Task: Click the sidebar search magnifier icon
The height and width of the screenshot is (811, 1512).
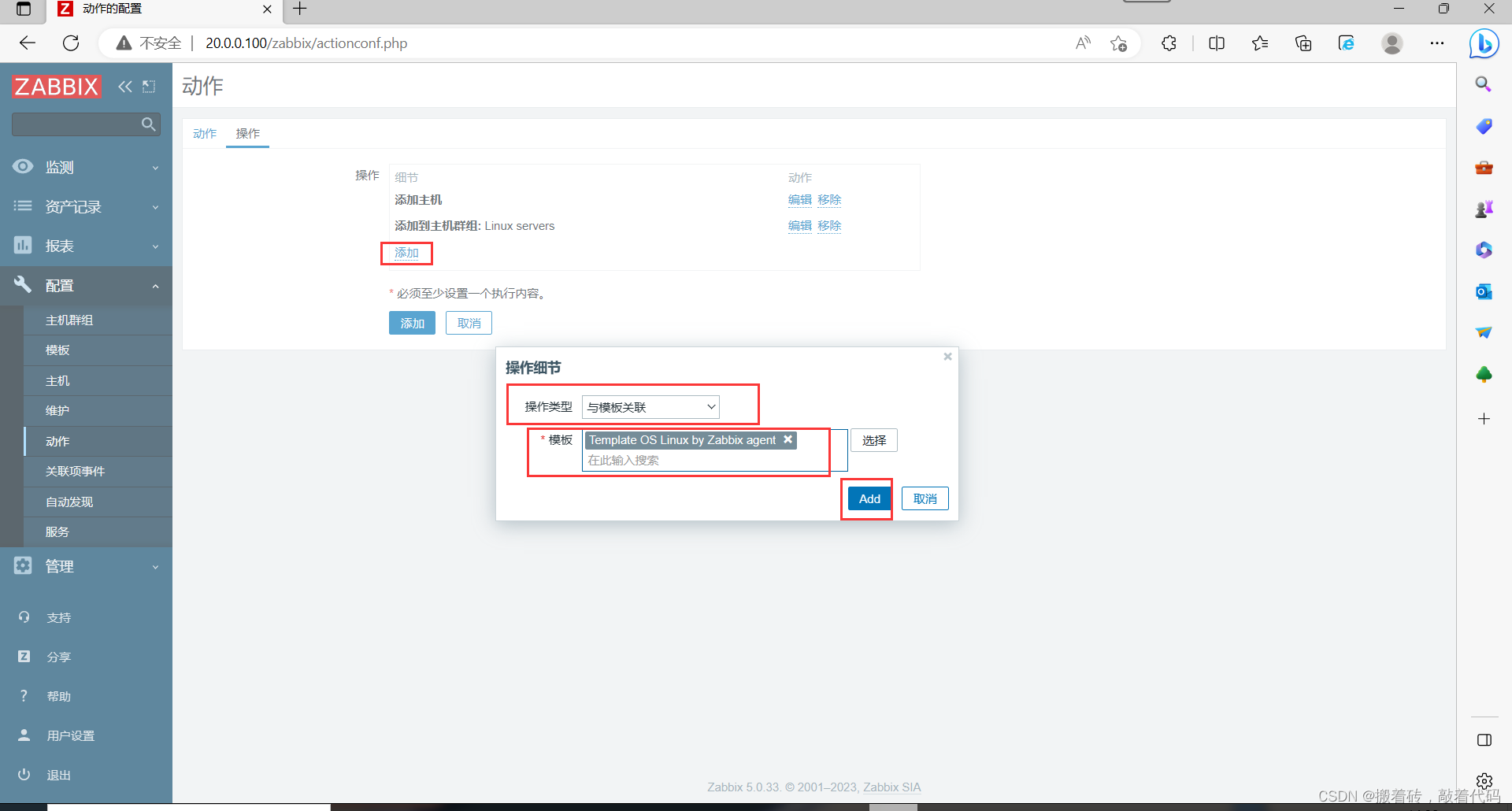Action: pyautogui.click(x=148, y=124)
